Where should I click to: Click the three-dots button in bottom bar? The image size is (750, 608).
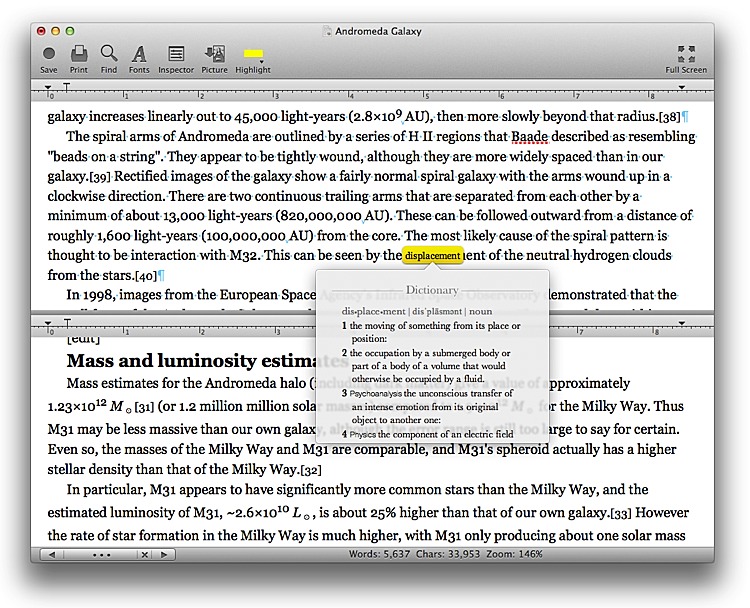pos(100,554)
